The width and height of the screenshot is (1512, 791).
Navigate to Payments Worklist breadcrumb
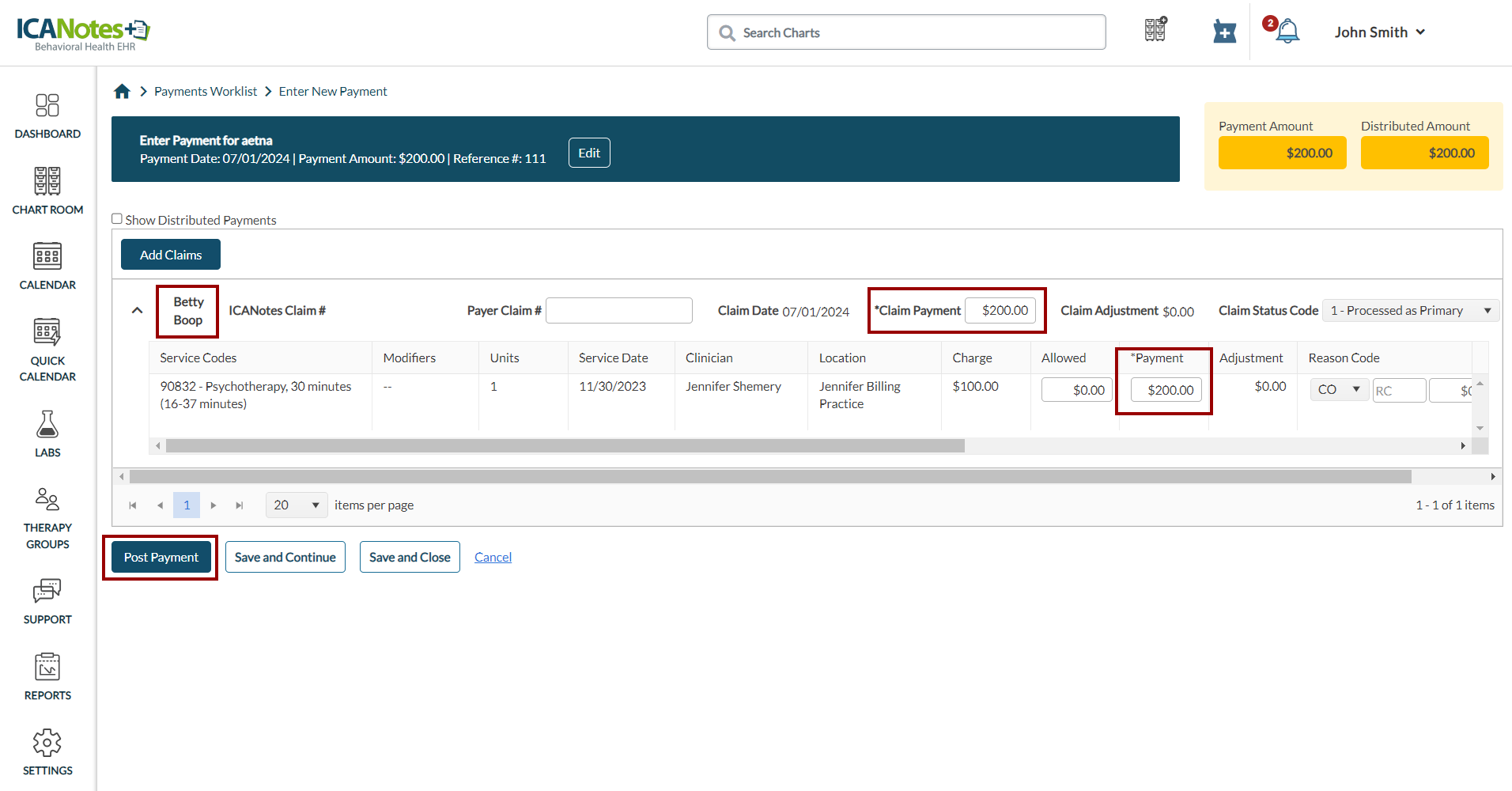tap(206, 92)
